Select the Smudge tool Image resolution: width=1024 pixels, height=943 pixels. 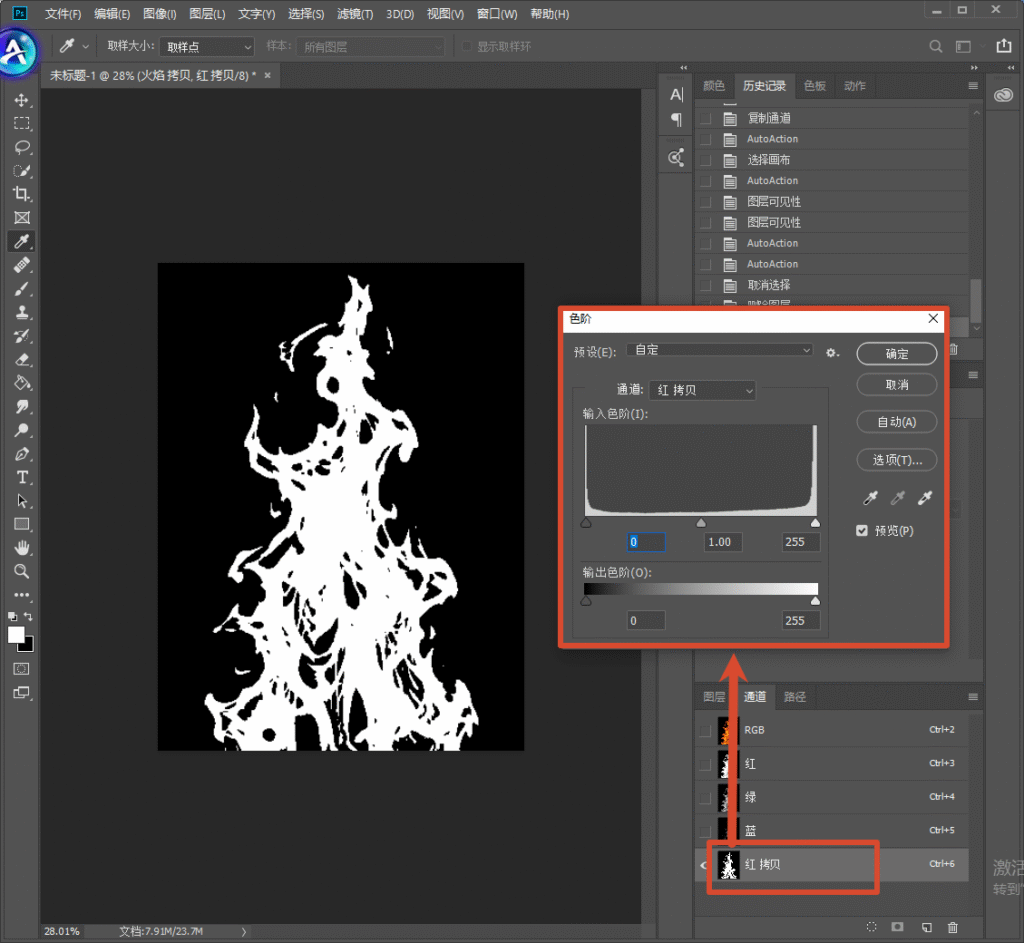click(x=22, y=407)
